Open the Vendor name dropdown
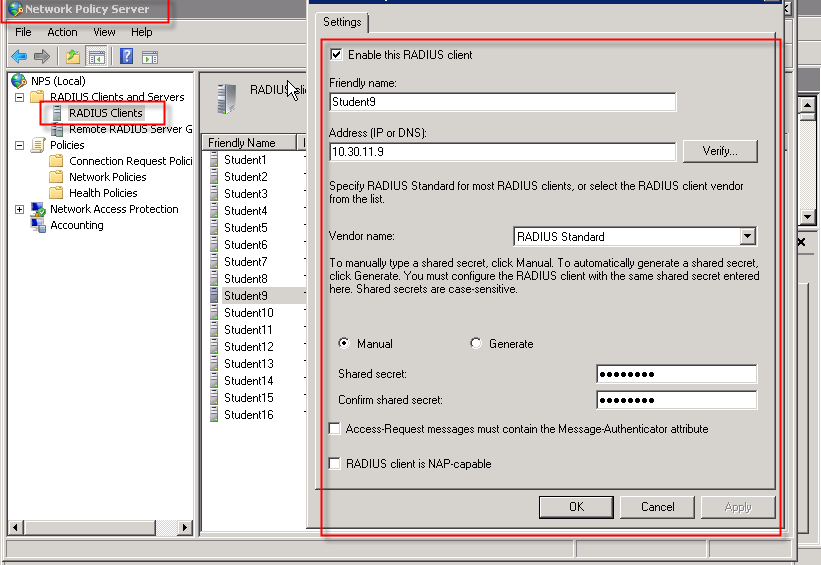The image size is (821, 565). click(x=748, y=236)
